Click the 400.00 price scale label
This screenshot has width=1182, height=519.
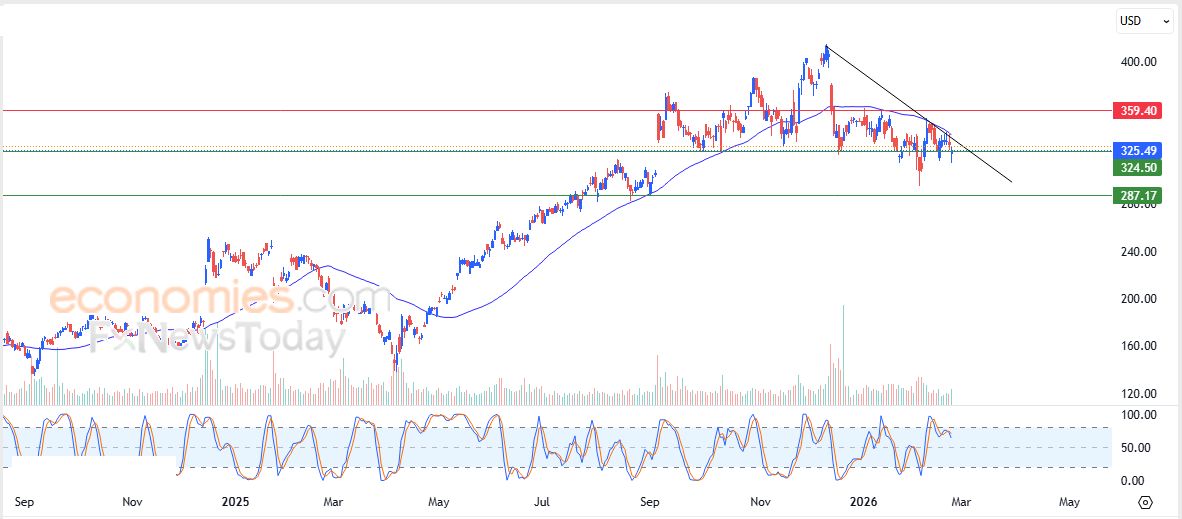(x=1138, y=62)
